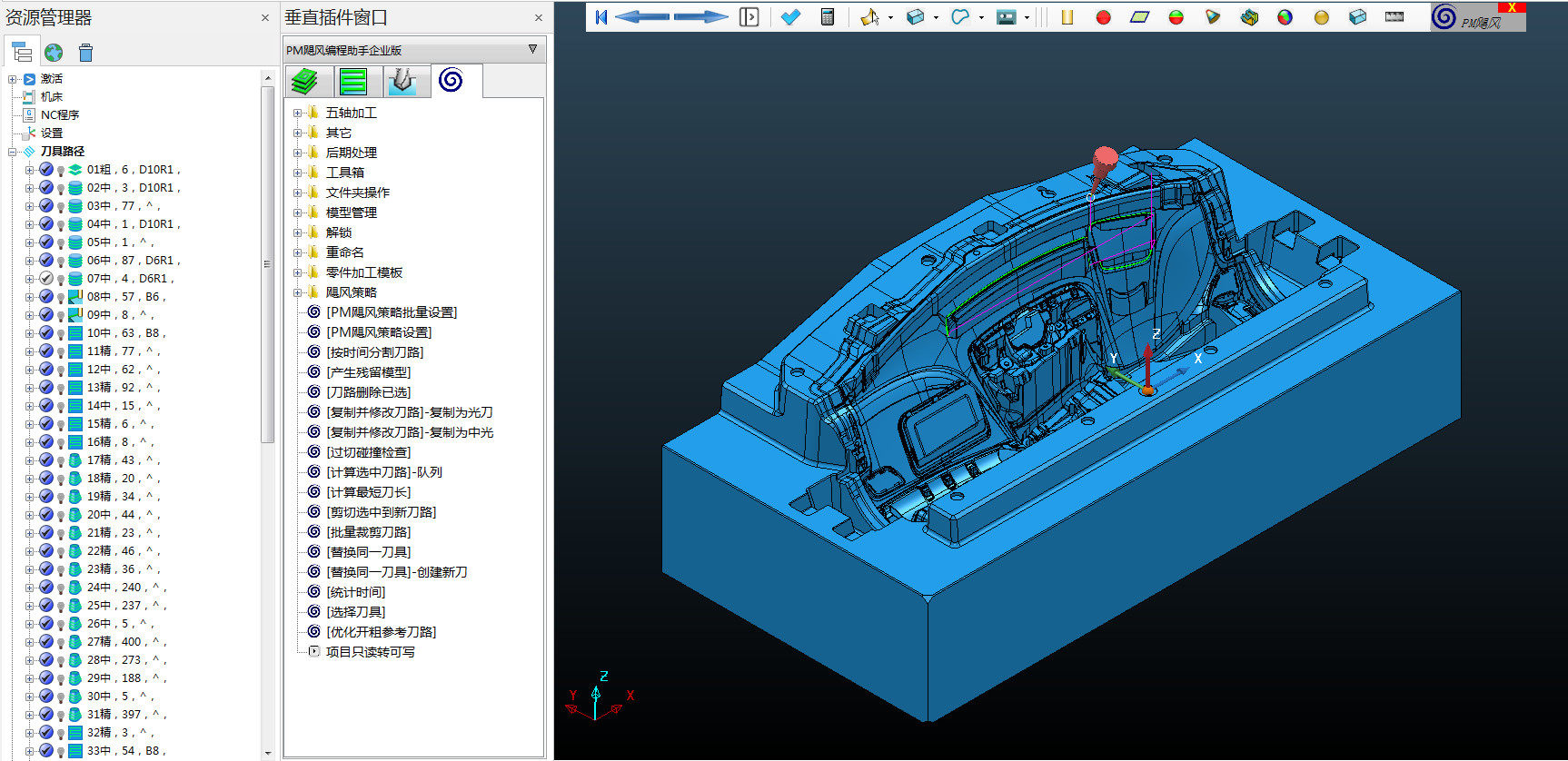
Task: Toggle lightbulb visibility of toolpath 10中
Action: (61, 333)
